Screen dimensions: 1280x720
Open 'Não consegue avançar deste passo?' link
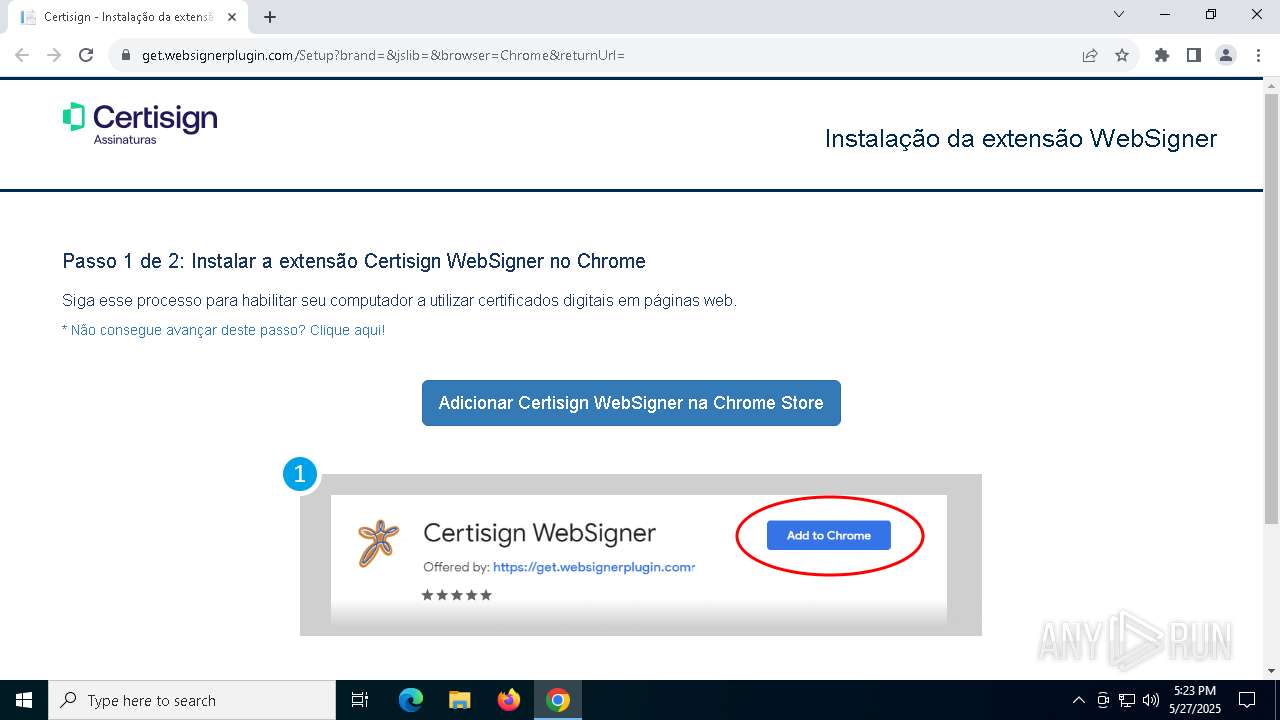[223, 330]
